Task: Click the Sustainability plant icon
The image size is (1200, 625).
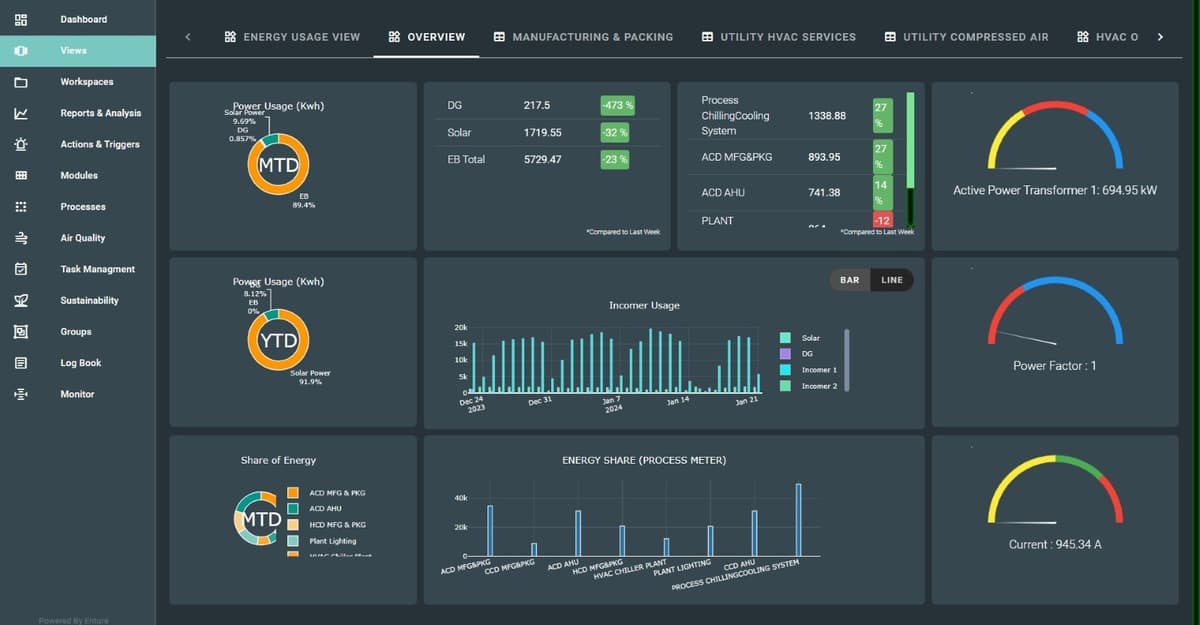Action: (23, 300)
